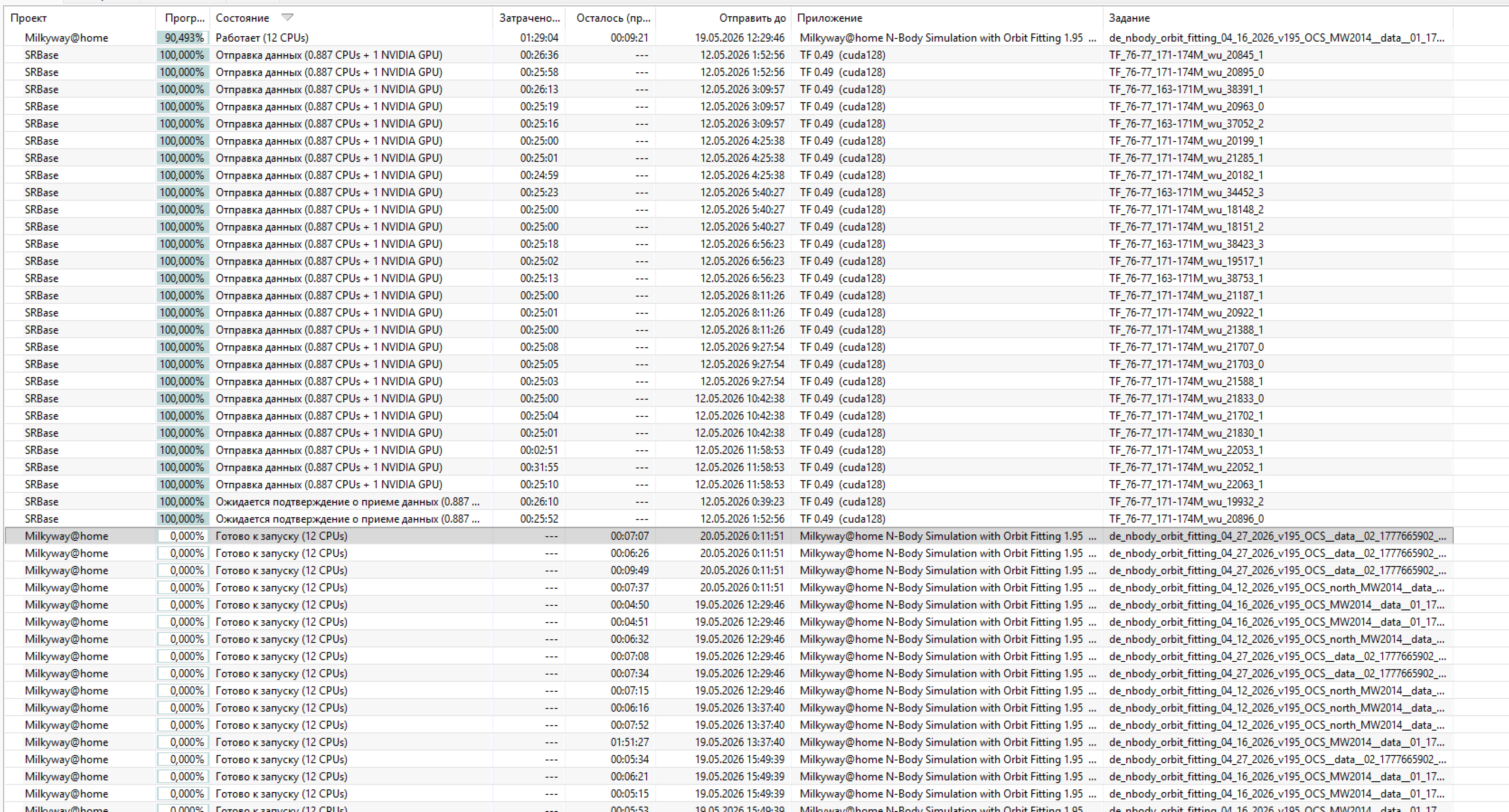The height and width of the screenshot is (812, 1509).
Task: Select task TF_76-77_171-174M_wu_21285_1
Action: pos(1186,158)
